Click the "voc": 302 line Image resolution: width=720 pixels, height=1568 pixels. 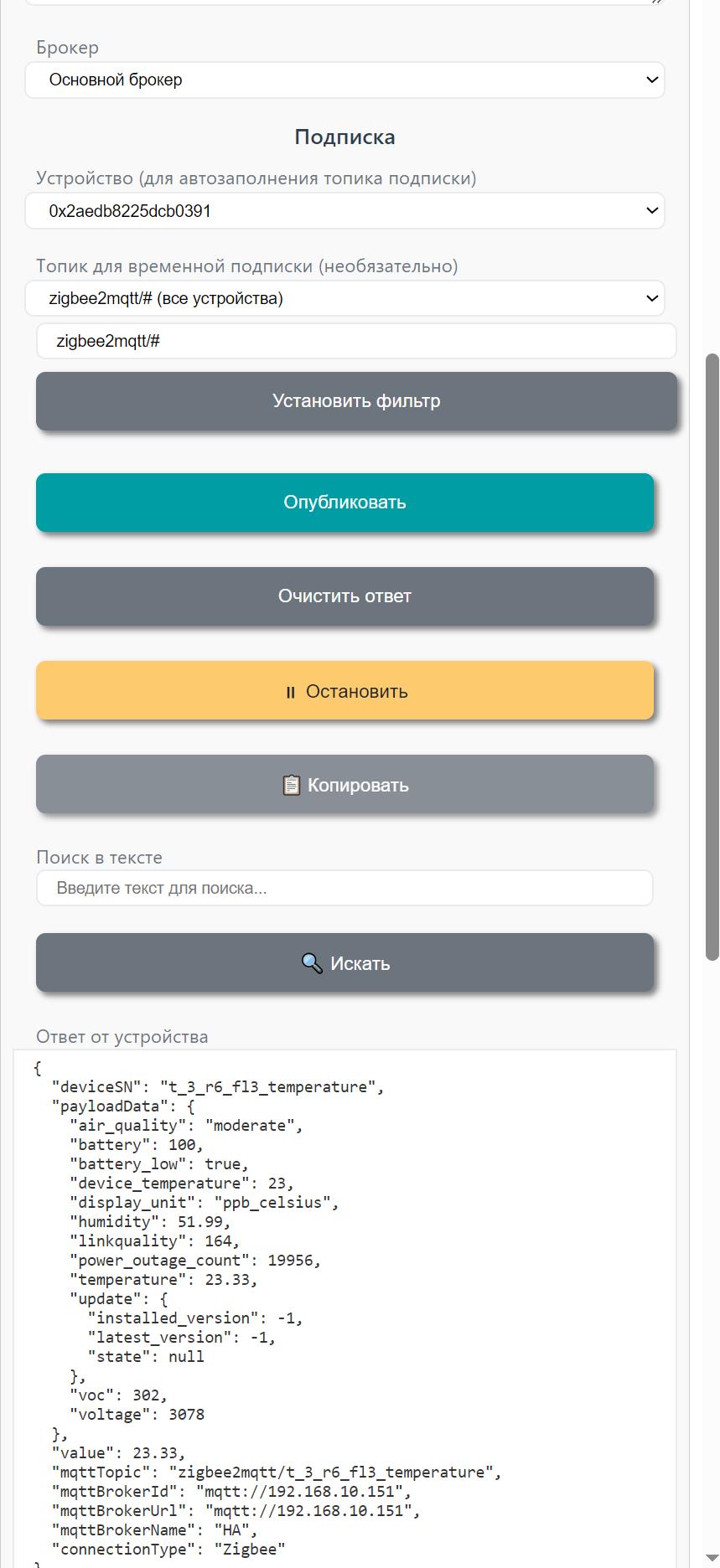coord(119,1395)
